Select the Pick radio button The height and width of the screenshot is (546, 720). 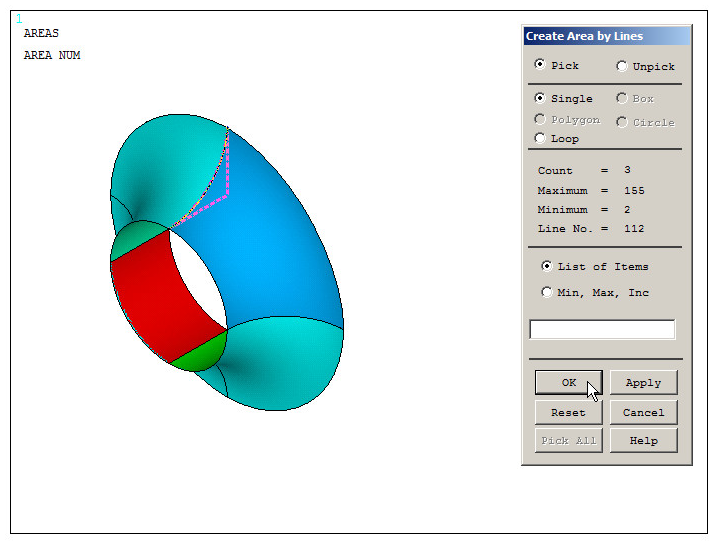[540, 65]
